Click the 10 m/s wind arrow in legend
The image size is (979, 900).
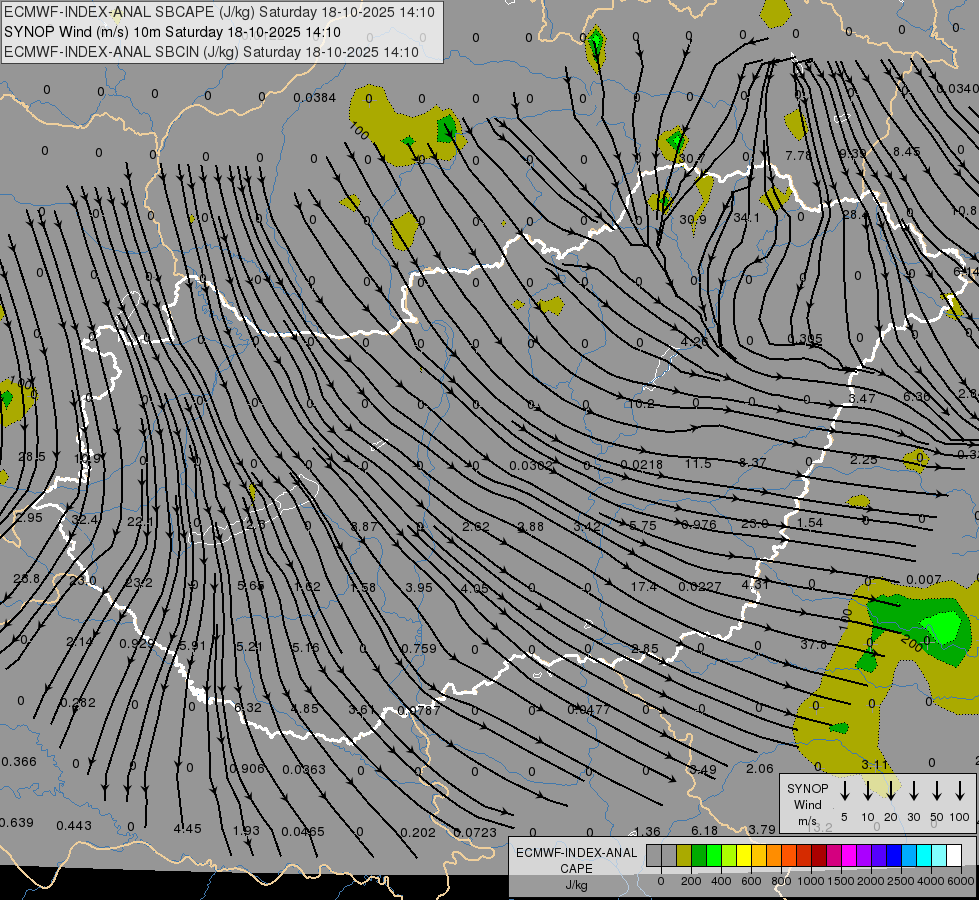click(867, 791)
